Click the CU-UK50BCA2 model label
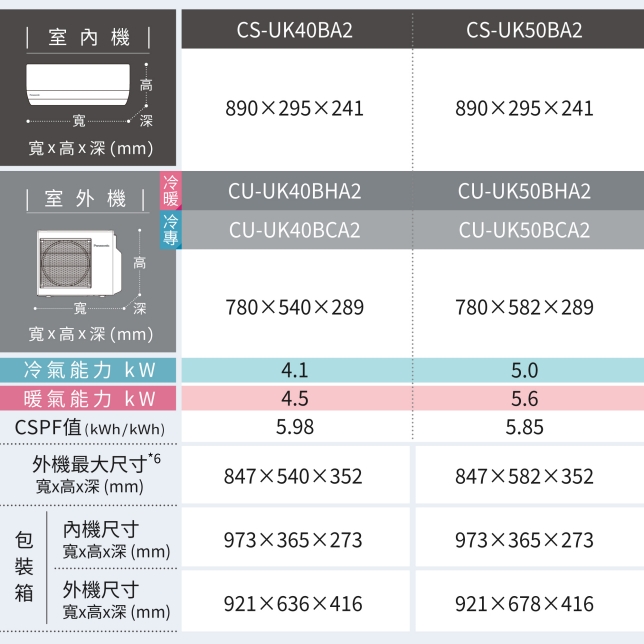The image size is (644, 644). (x=524, y=230)
